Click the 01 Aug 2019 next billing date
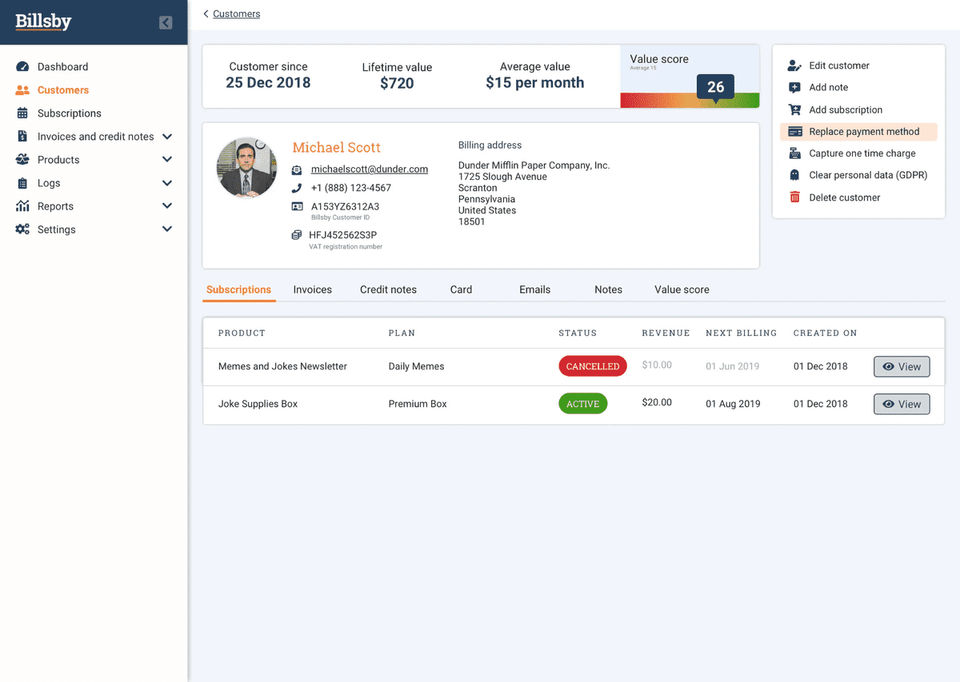The width and height of the screenshot is (960, 682). click(x=733, y=404)
